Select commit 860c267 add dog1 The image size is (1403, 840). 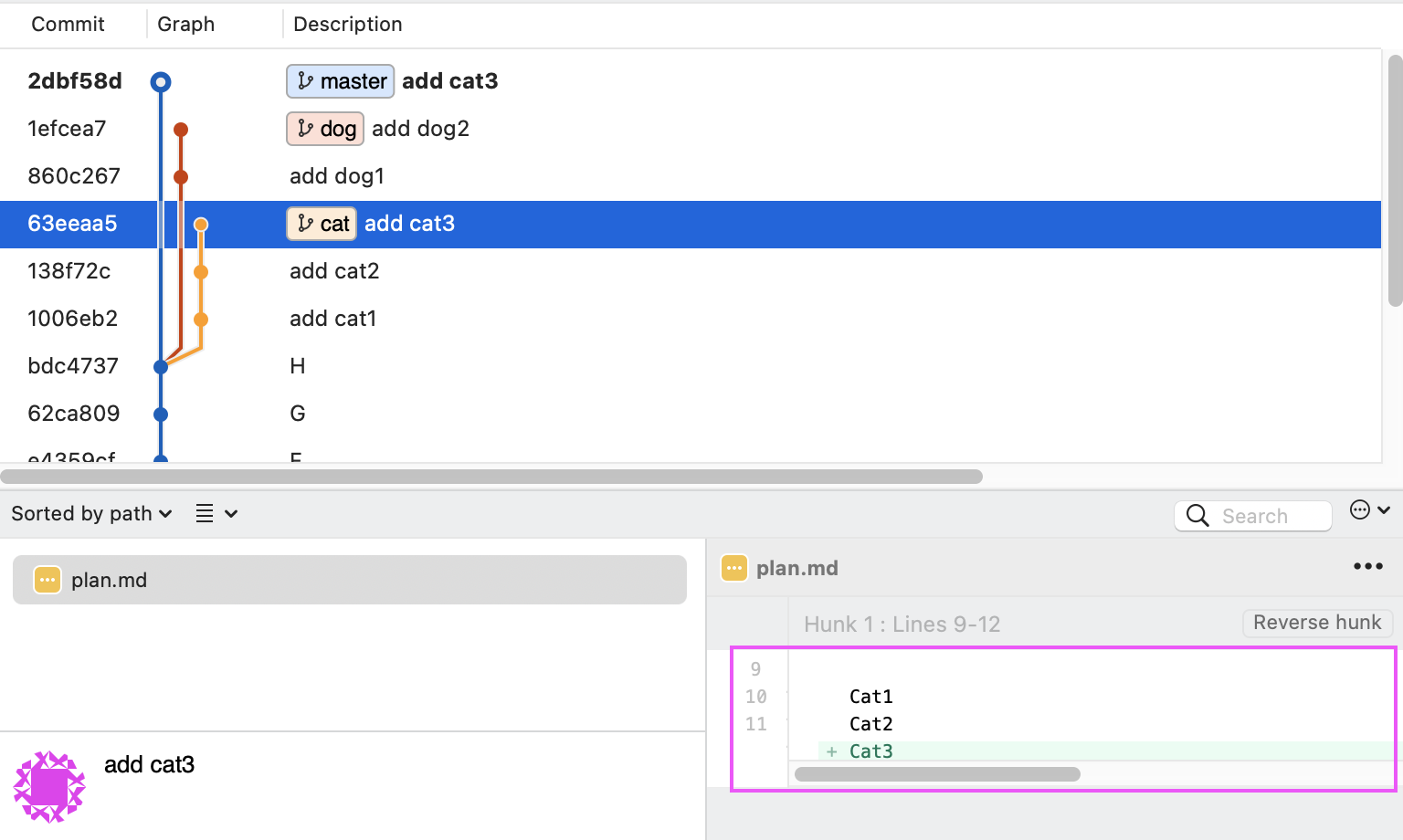click(691, 176)
